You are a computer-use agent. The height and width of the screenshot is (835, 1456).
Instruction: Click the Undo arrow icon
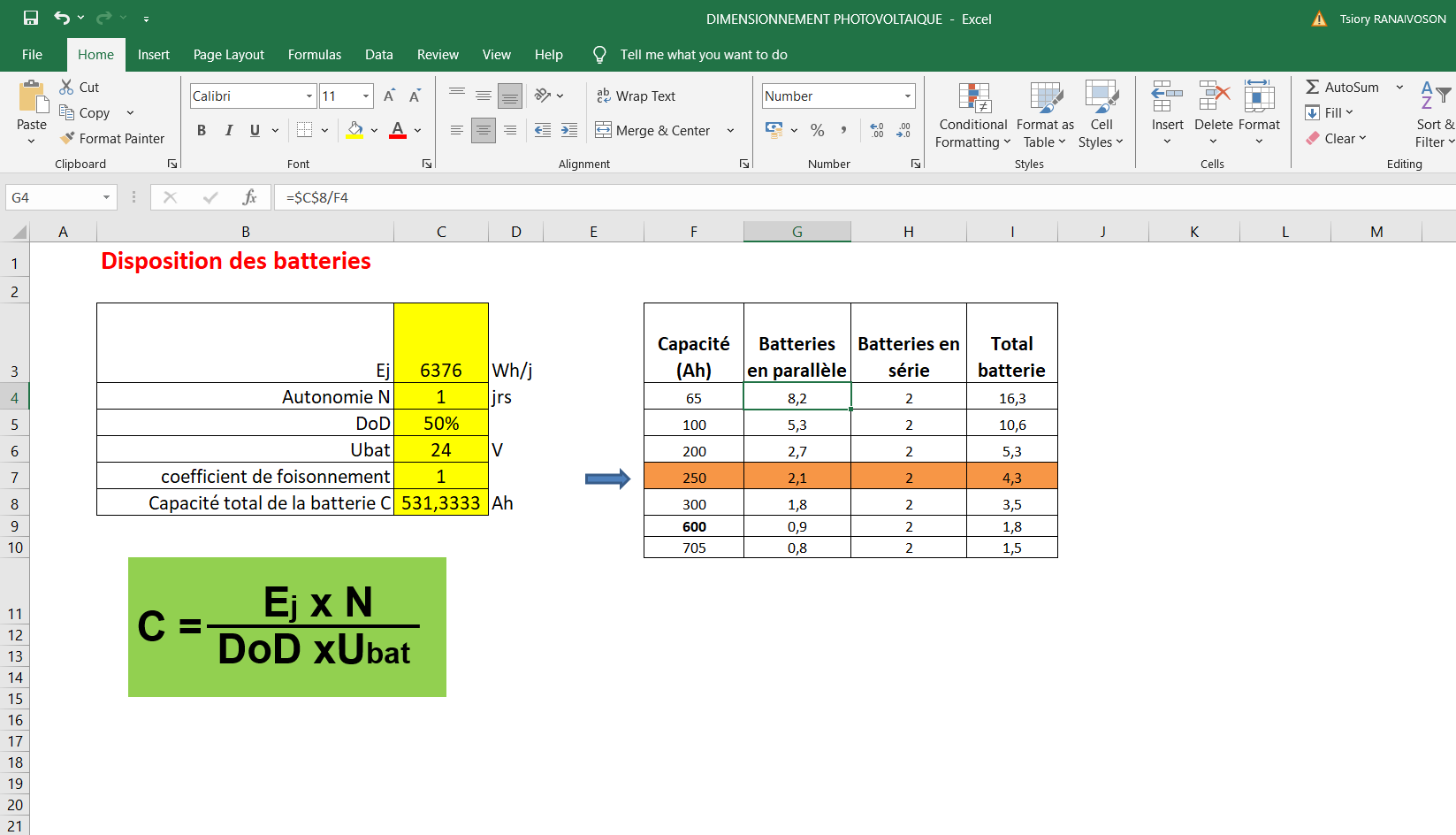[62, 18]
